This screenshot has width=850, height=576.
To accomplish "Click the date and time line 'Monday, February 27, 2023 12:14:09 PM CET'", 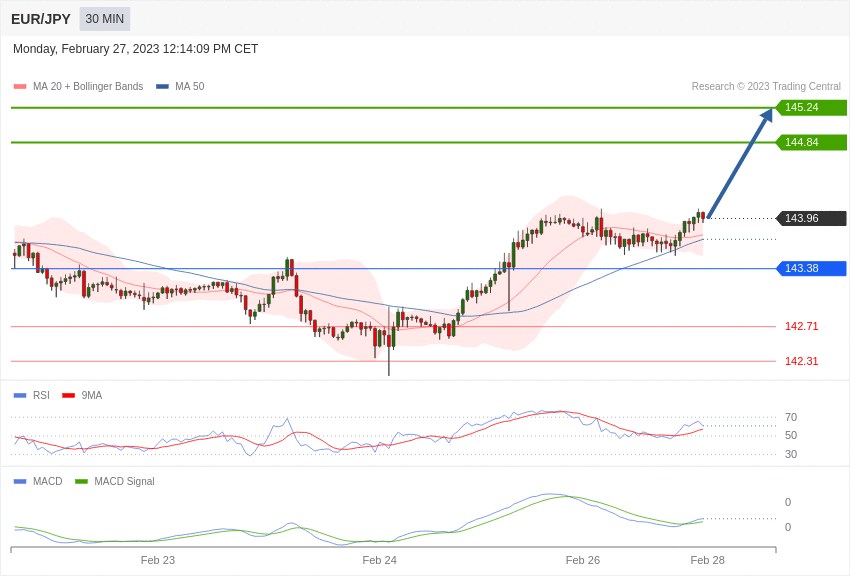I will (x=136, y=49).
